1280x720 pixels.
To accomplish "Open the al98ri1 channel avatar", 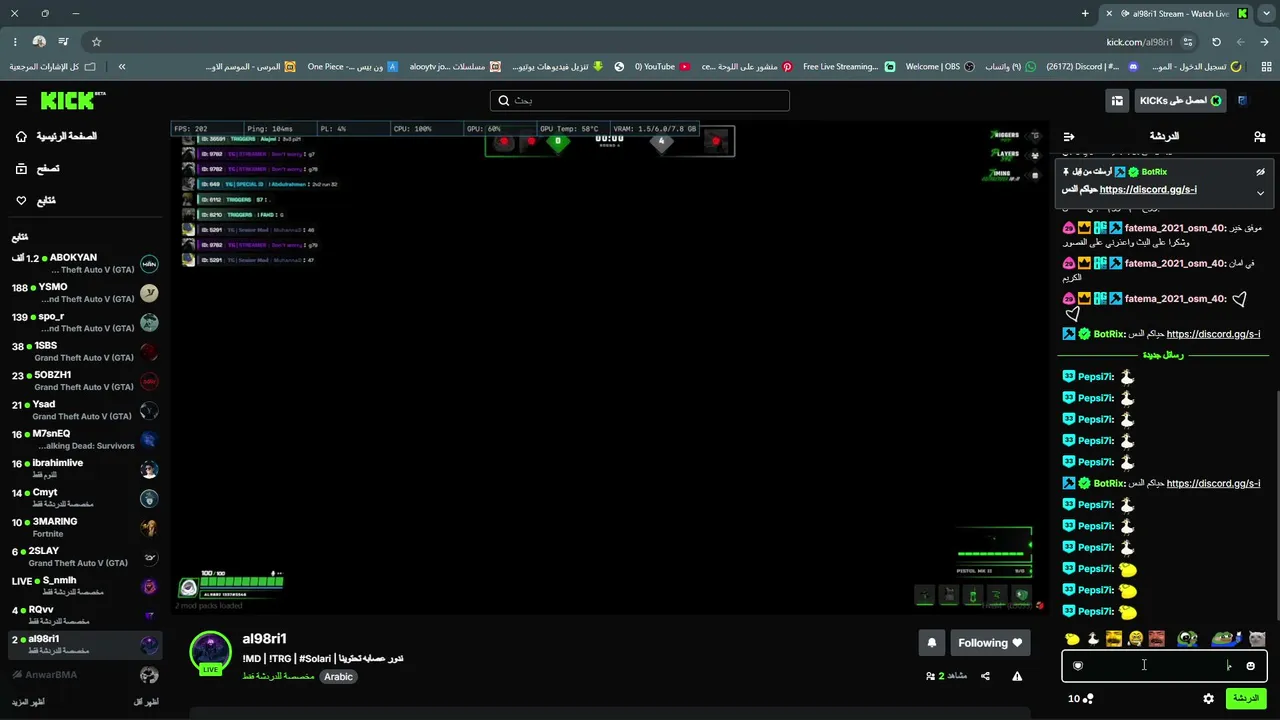I will [x=211, y=652].
